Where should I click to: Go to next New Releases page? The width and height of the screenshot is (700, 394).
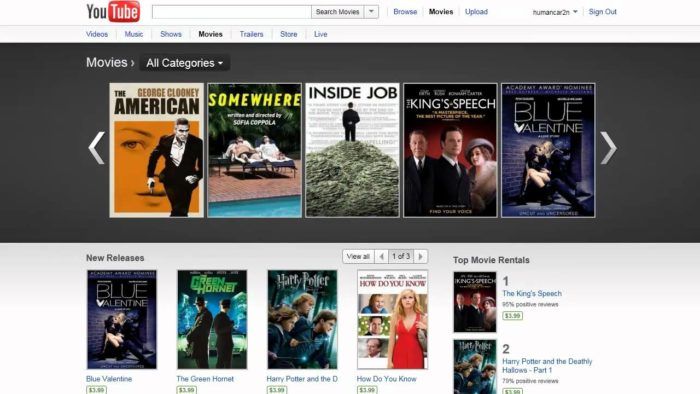pos(421,257)
